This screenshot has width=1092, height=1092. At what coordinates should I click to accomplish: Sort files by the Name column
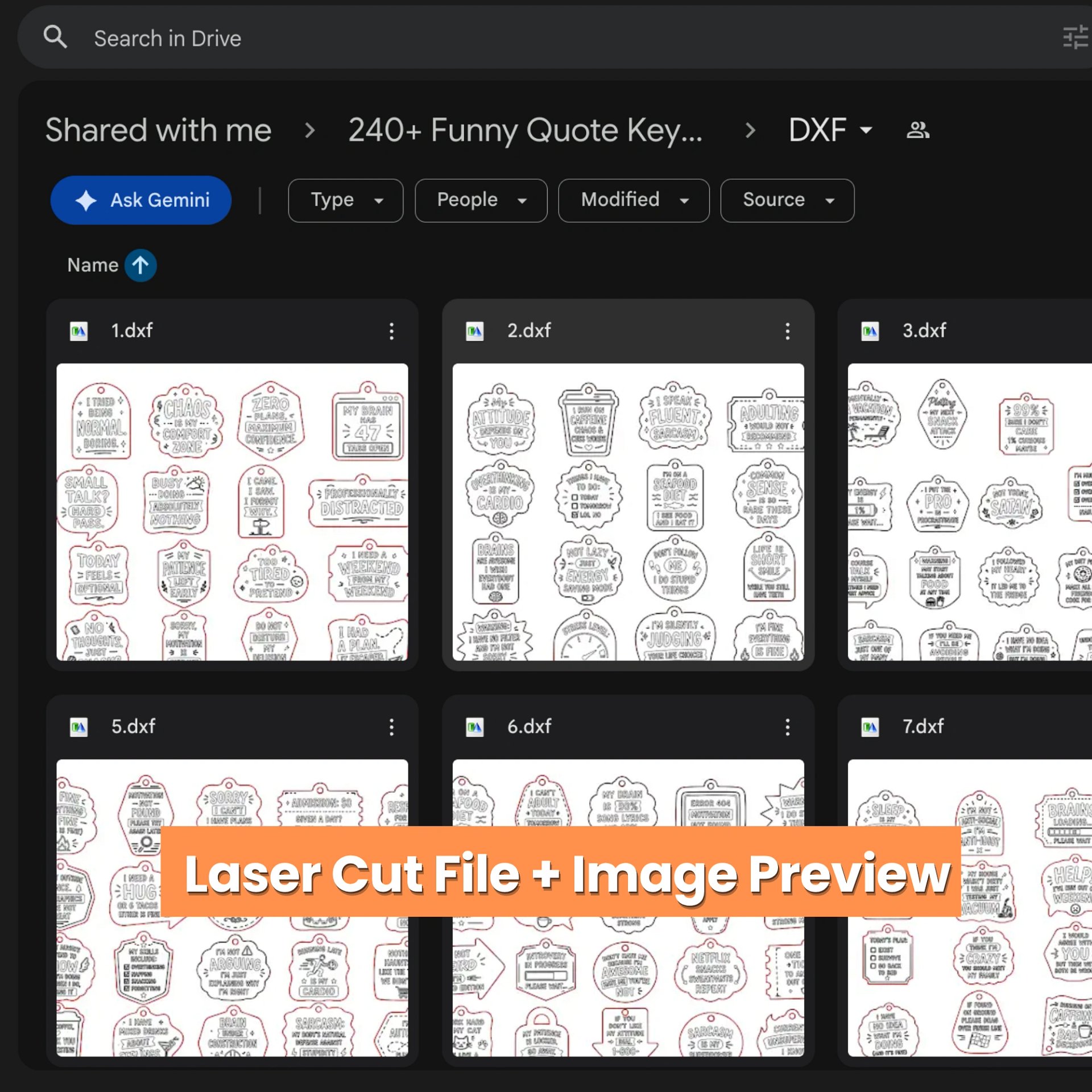pos(93,265)
